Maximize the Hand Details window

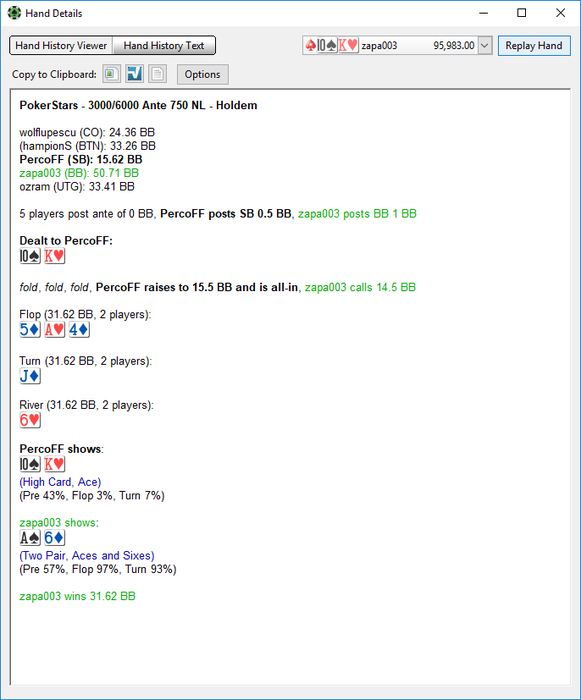(522, 13)
